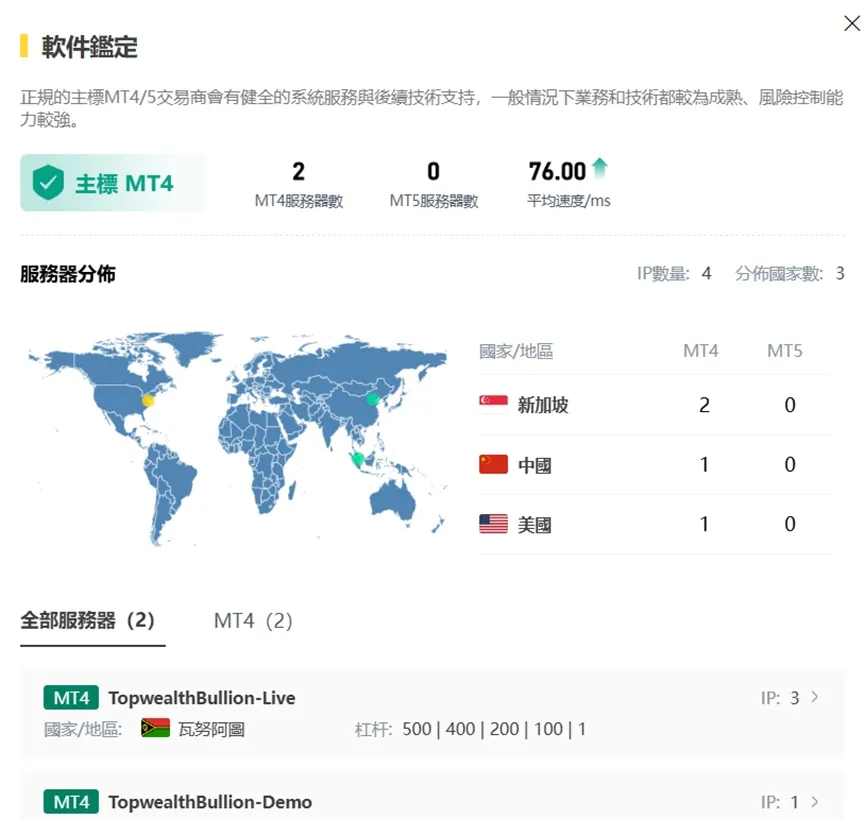865x819 pixels.
Task: Click the 服務器分佈 heading
Action: tap(68, 274)
